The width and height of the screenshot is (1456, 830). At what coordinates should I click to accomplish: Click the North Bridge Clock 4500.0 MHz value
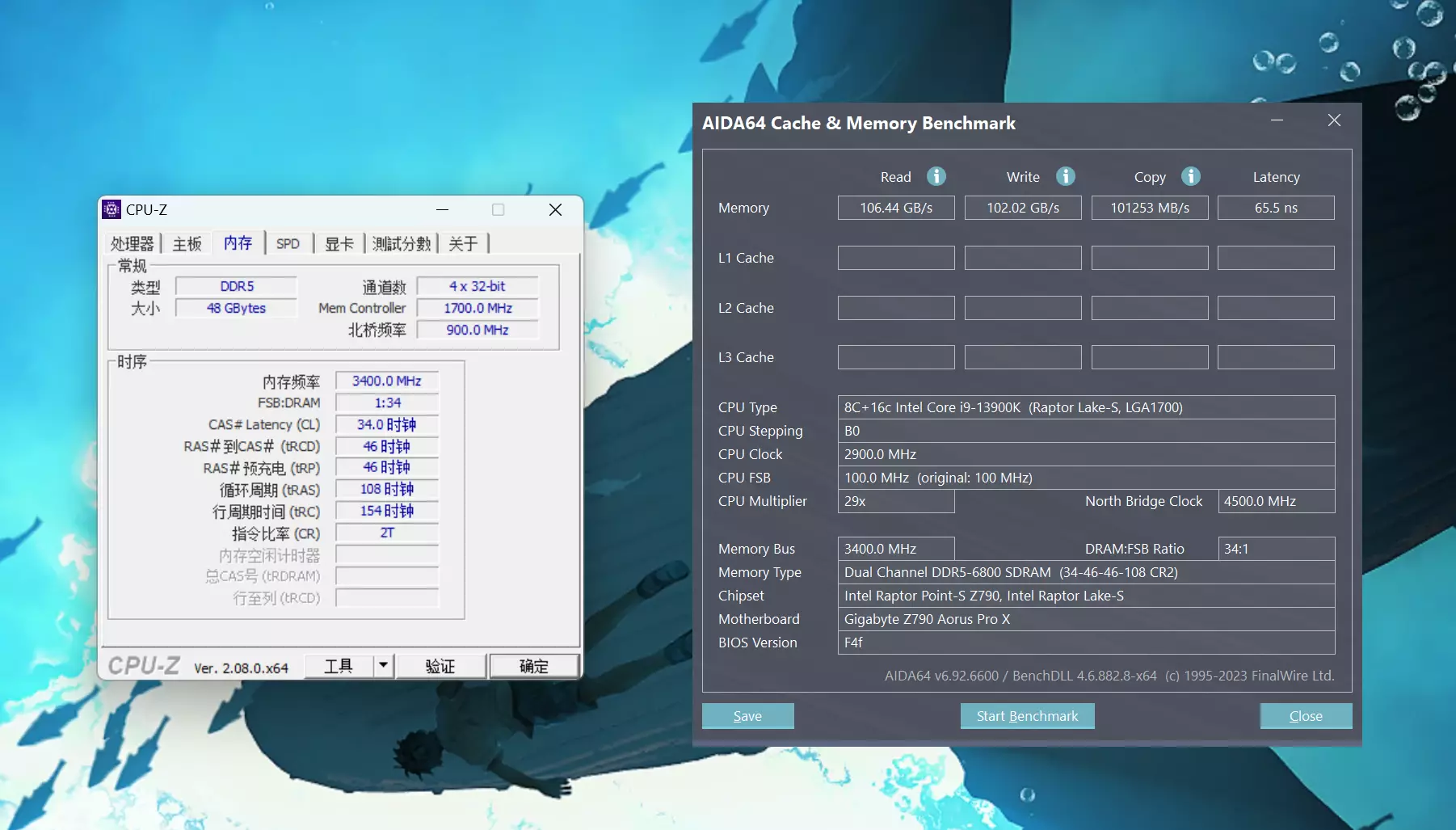(x=1276, y=501)
